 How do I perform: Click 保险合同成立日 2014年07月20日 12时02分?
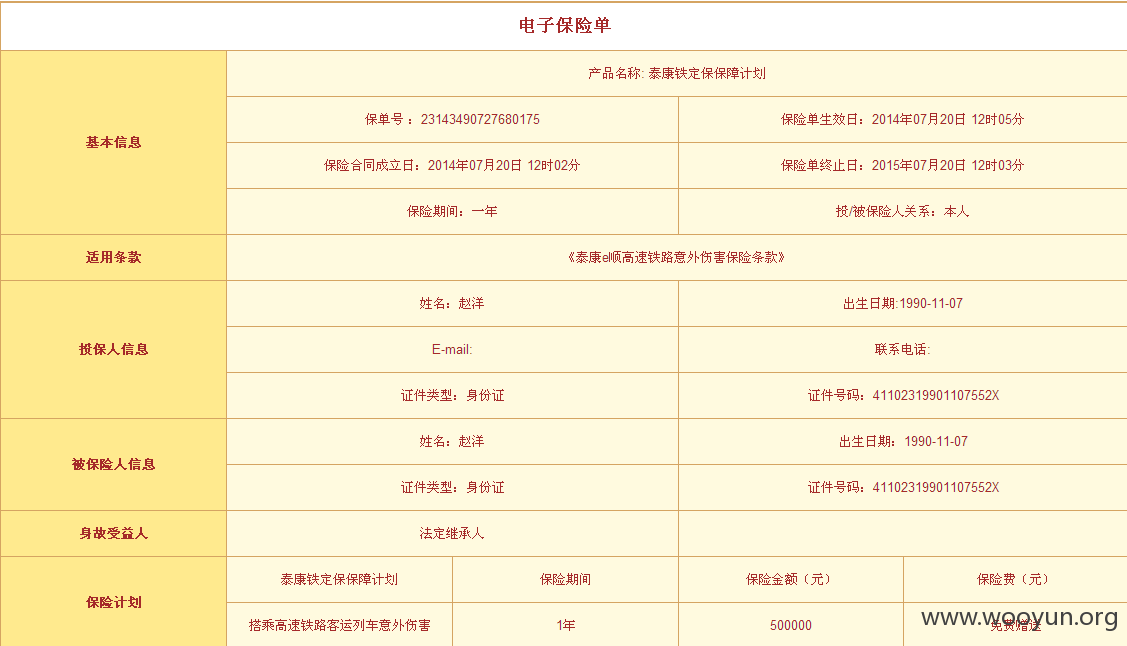pos(452,165)
